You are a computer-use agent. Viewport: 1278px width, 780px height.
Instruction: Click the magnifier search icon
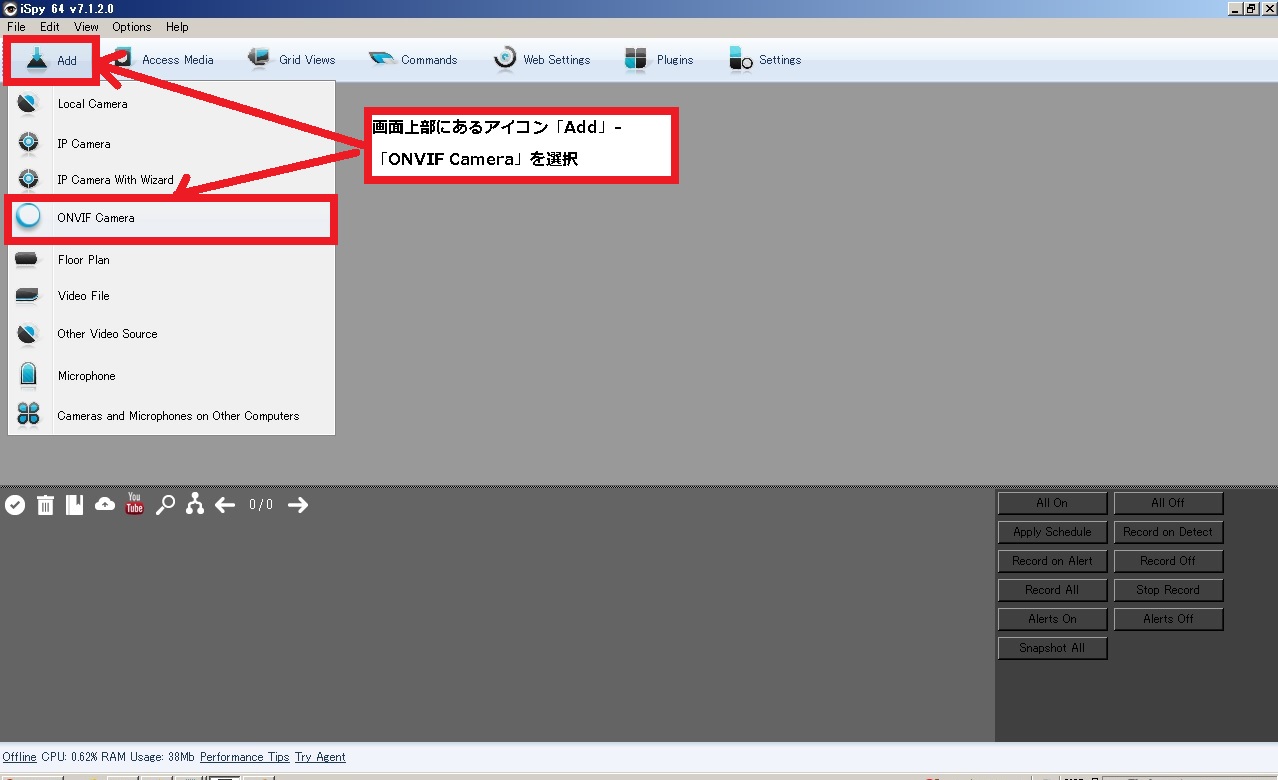pos(165,505)
